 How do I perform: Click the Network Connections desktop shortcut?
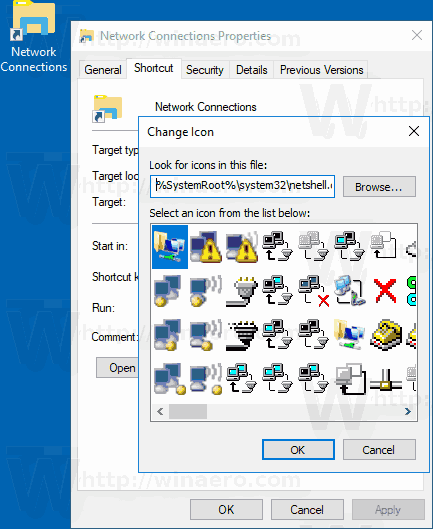[34, 36]
